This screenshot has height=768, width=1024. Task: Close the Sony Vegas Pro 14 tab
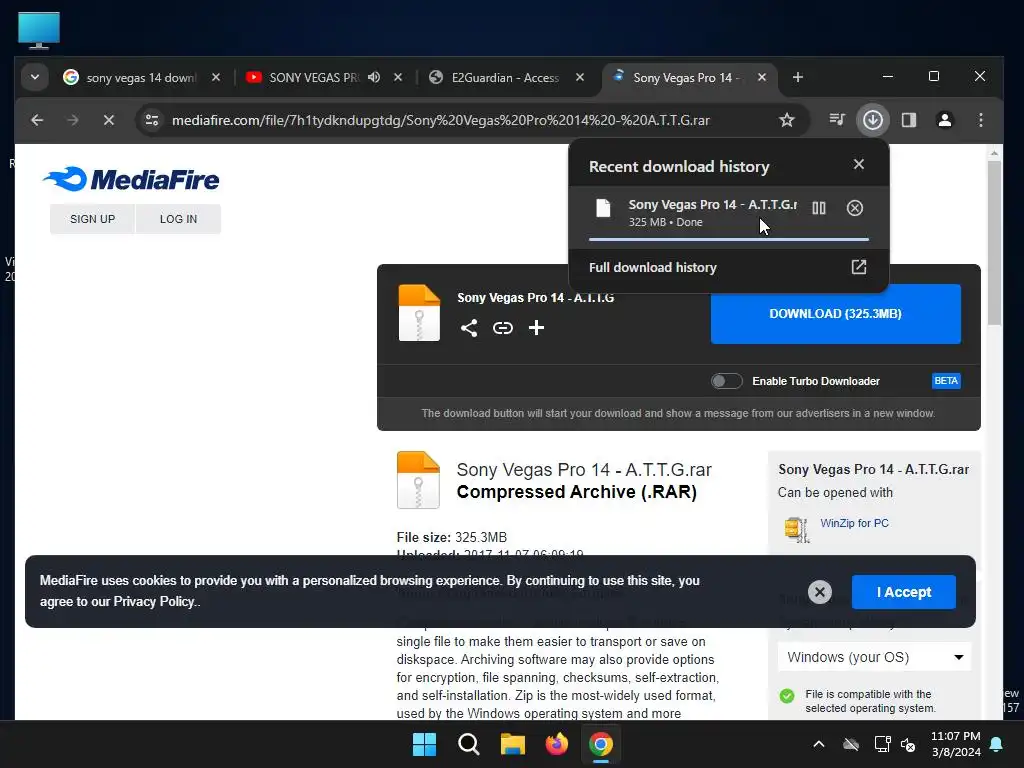[761, 78]
